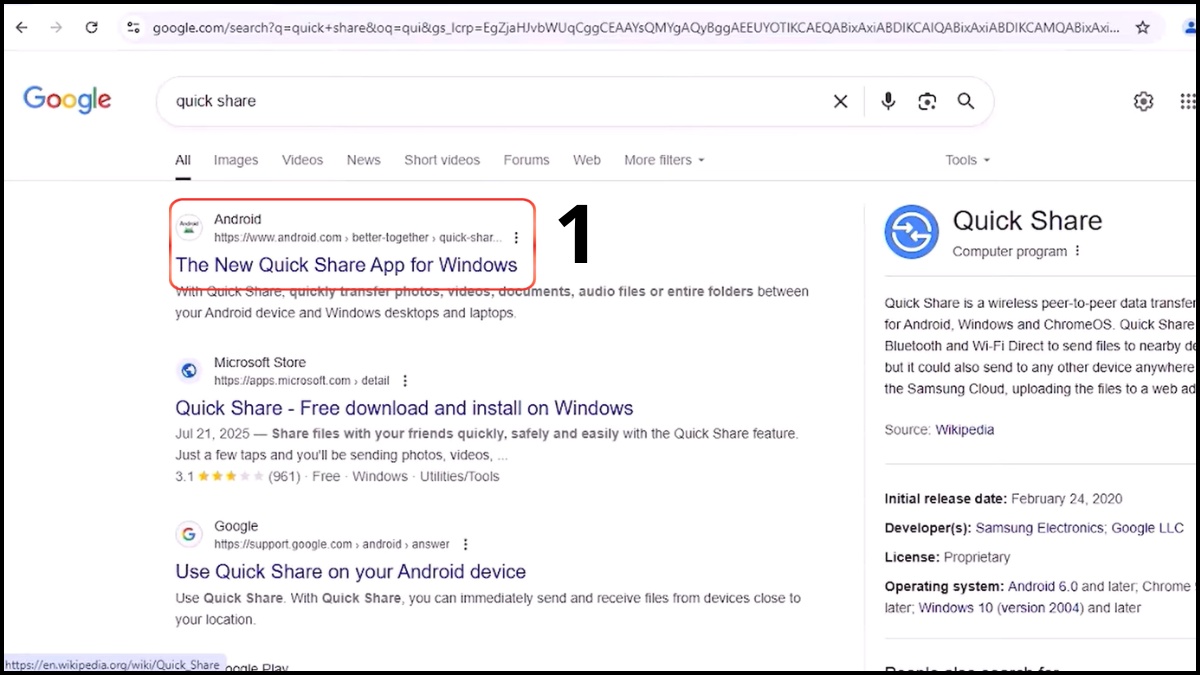Screen dimensions: 1200x675
Task: Start voice search with the microphone icon
Action: [888, 101]
